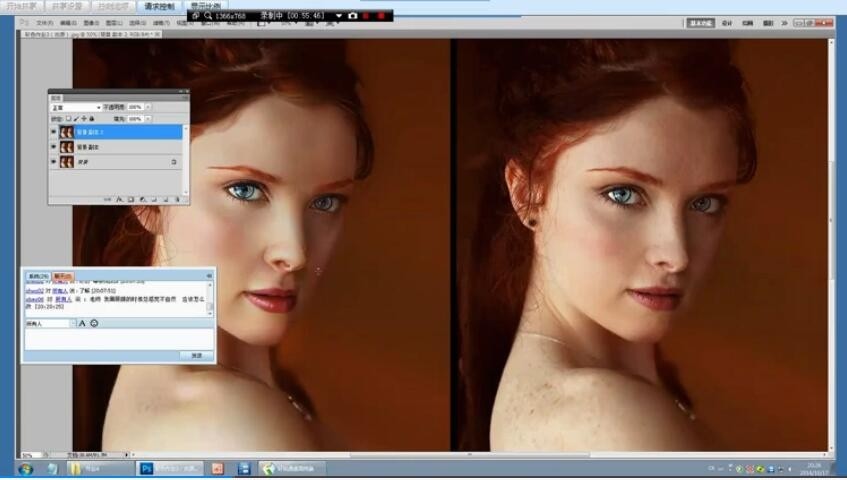Click the magnifier icon on recorder bar
The height and width of the screenshot is (480, 847).
pyautogui.click(x=208, y=16)
